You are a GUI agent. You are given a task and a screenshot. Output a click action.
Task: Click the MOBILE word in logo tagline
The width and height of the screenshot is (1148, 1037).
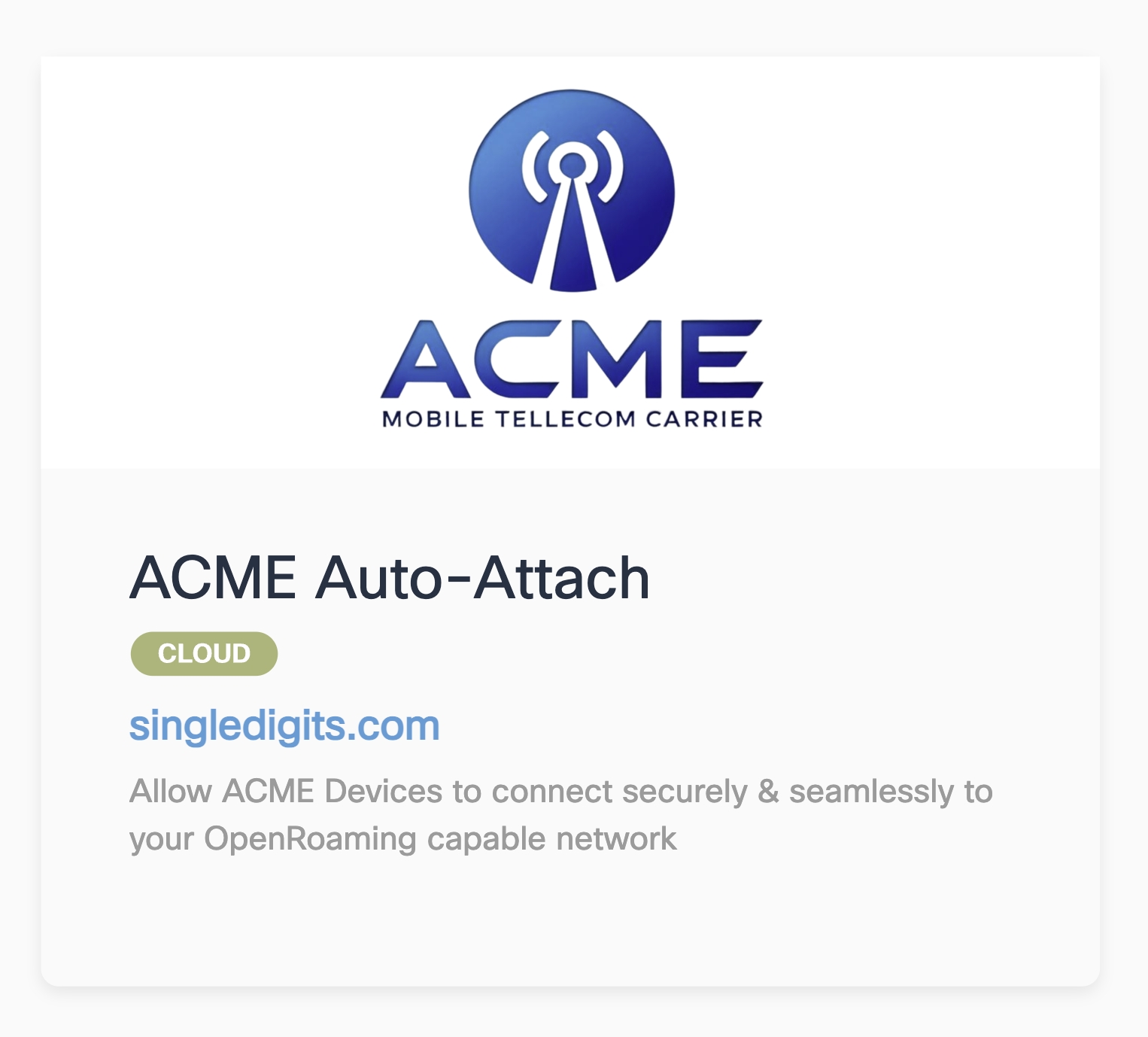pyautogui.click(x=433, y=419)
